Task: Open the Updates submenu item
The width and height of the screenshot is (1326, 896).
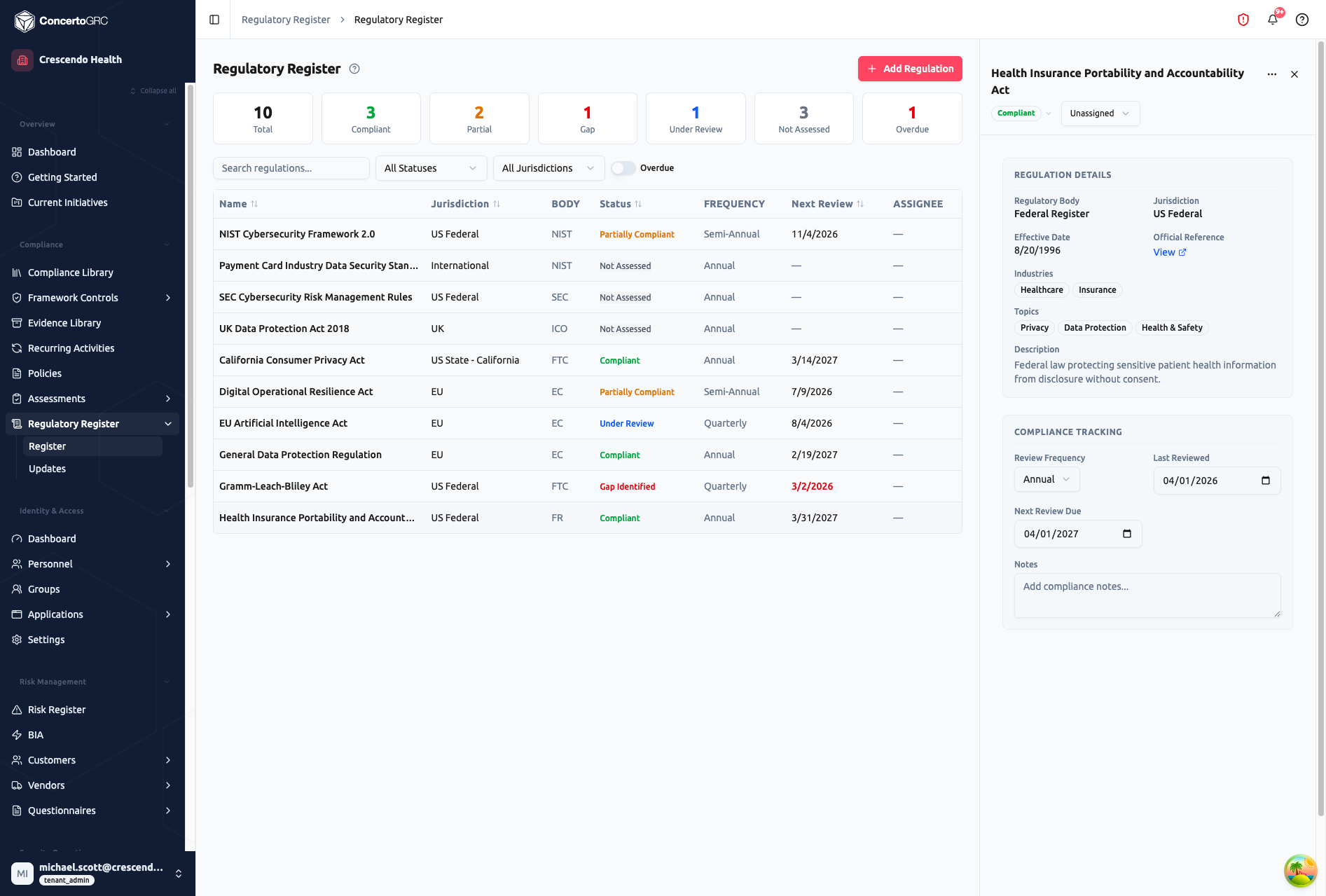Action: point(92,469)
